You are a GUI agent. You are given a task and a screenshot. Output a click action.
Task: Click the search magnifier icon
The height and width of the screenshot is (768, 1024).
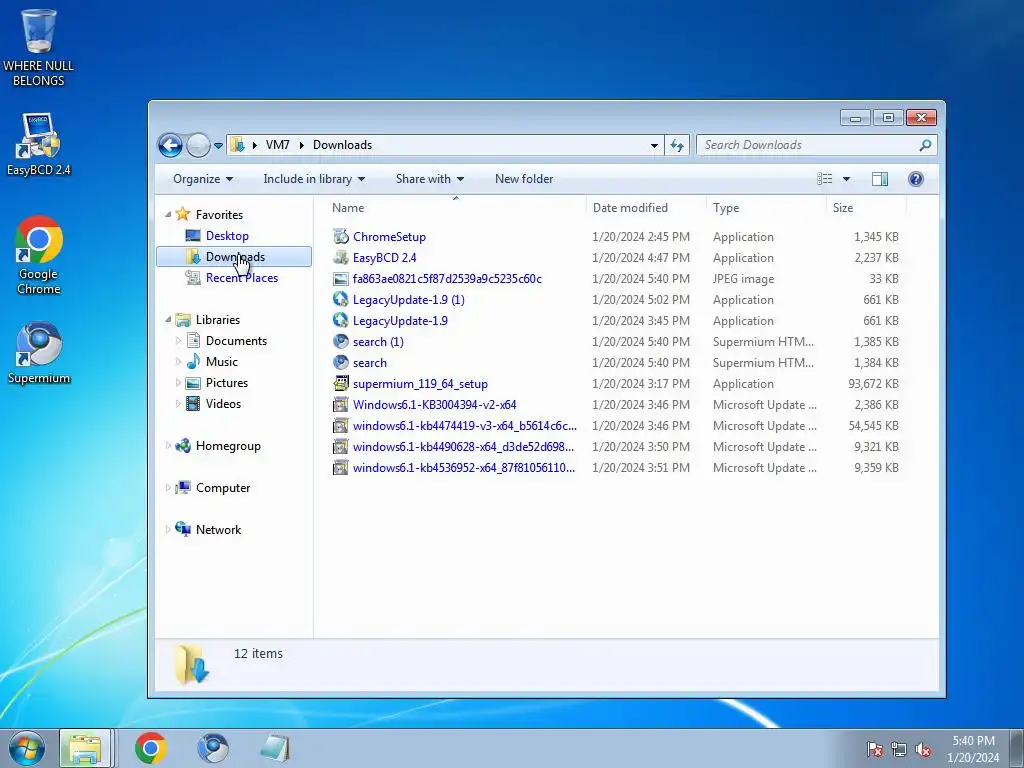(925, 145)
